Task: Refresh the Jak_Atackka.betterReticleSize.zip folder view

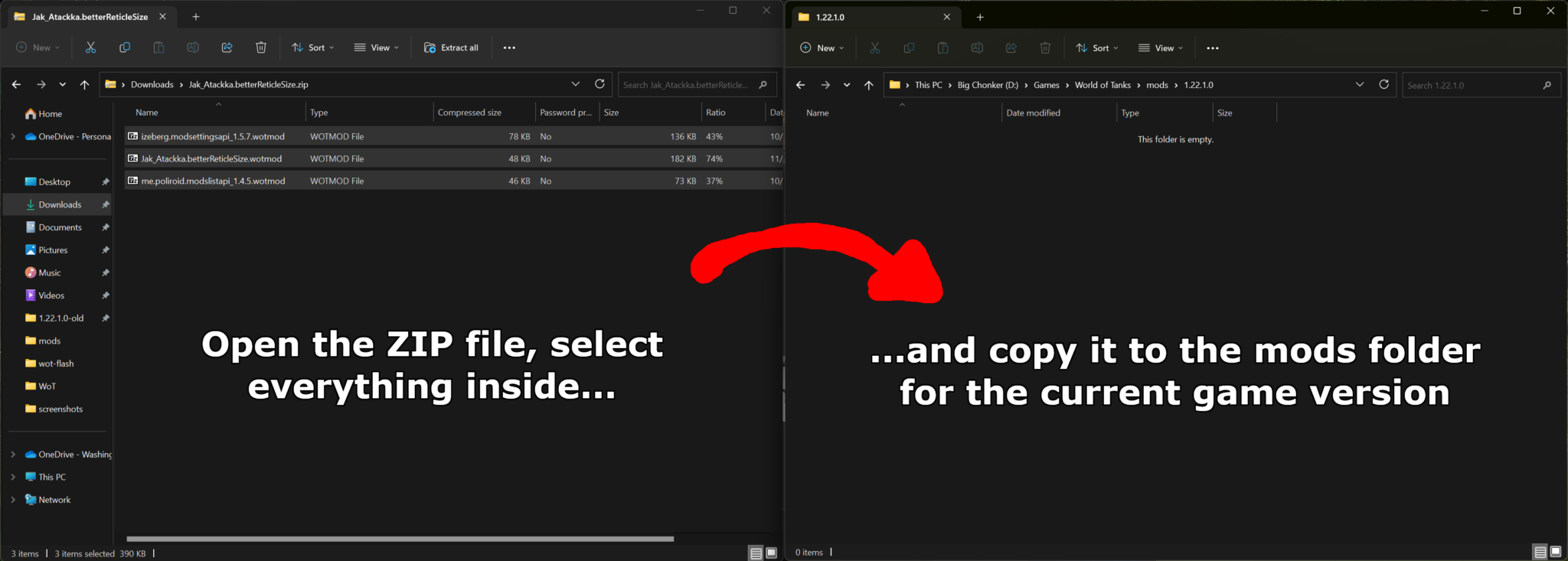Action: click(x=599, y=84)
